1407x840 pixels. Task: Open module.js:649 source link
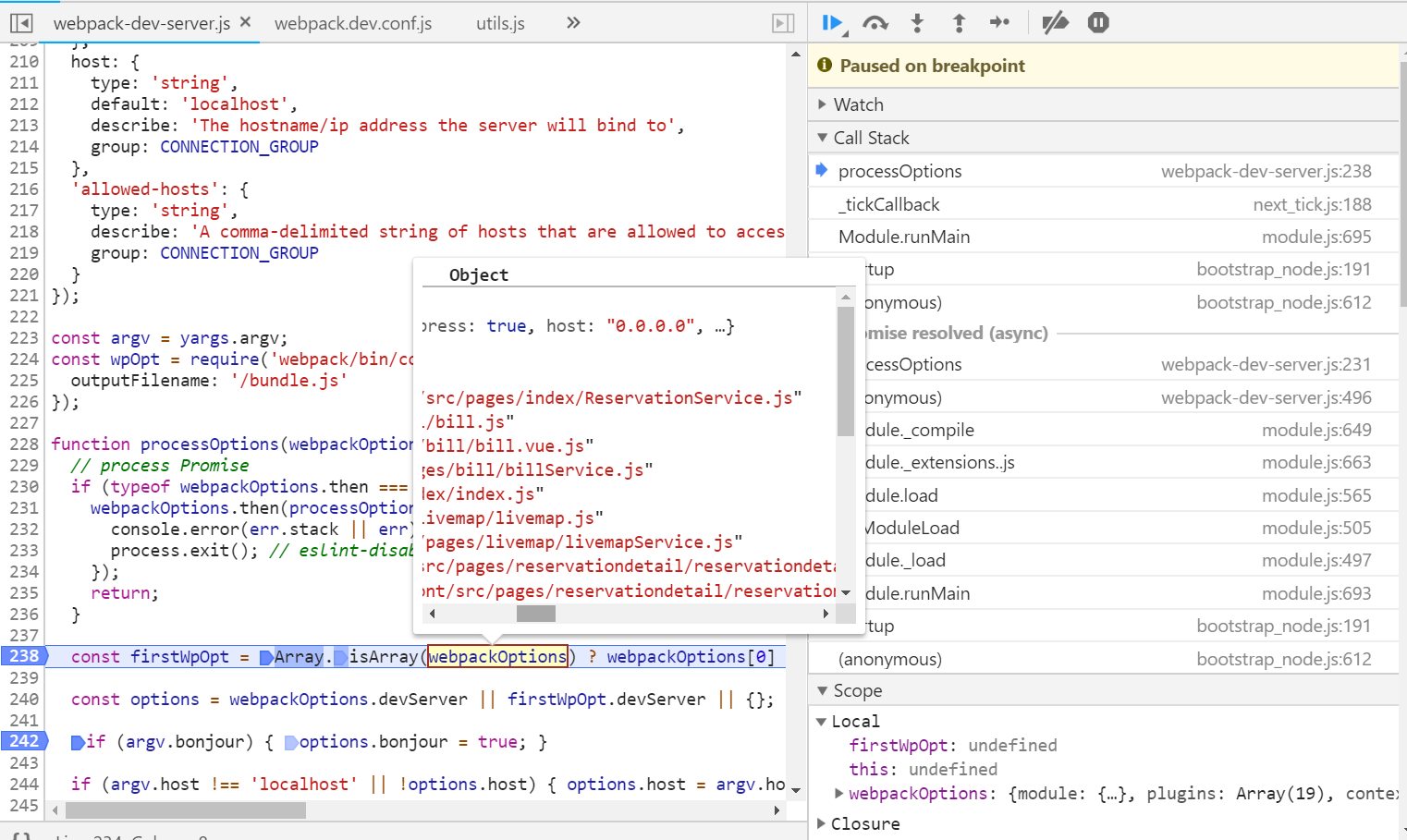[1316, 430]
